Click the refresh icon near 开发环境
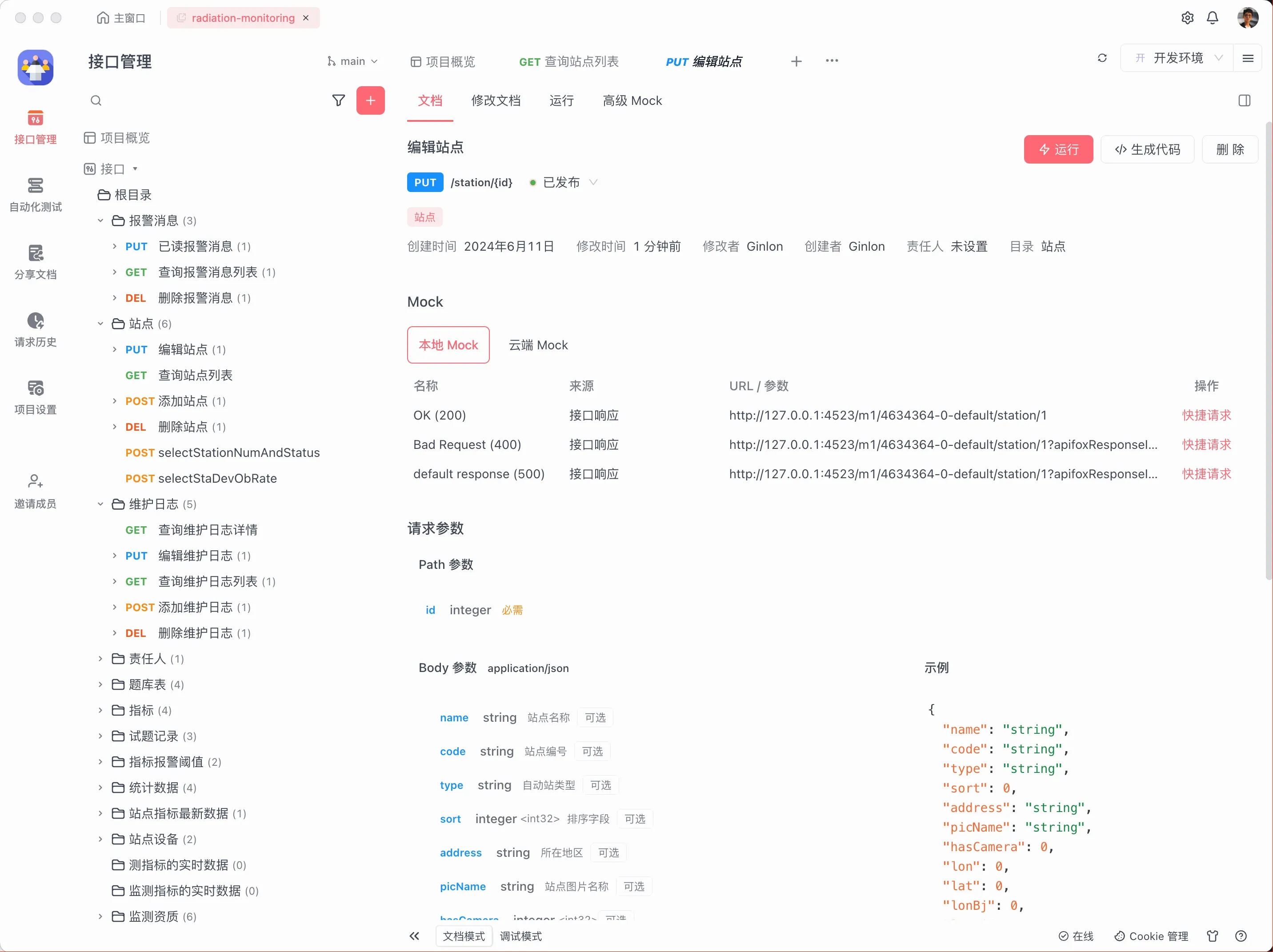 (x=1101, y=58)
